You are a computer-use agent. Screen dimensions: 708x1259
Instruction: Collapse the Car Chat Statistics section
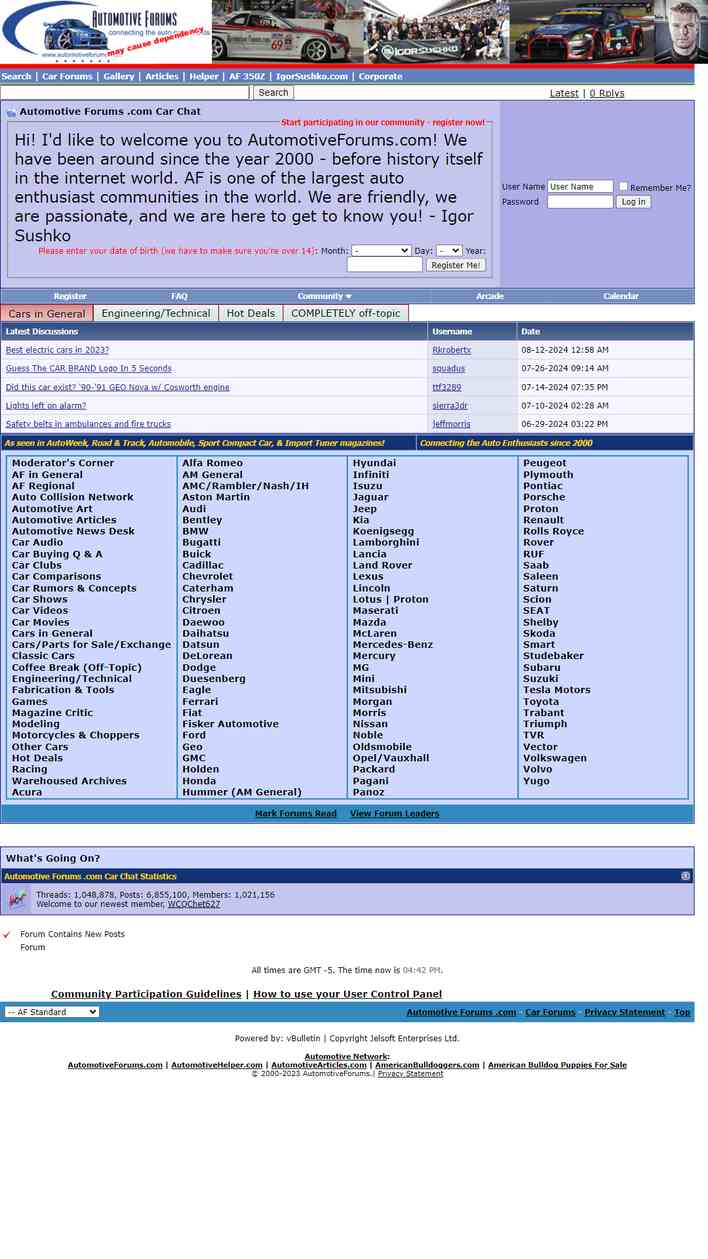[685, 876]
